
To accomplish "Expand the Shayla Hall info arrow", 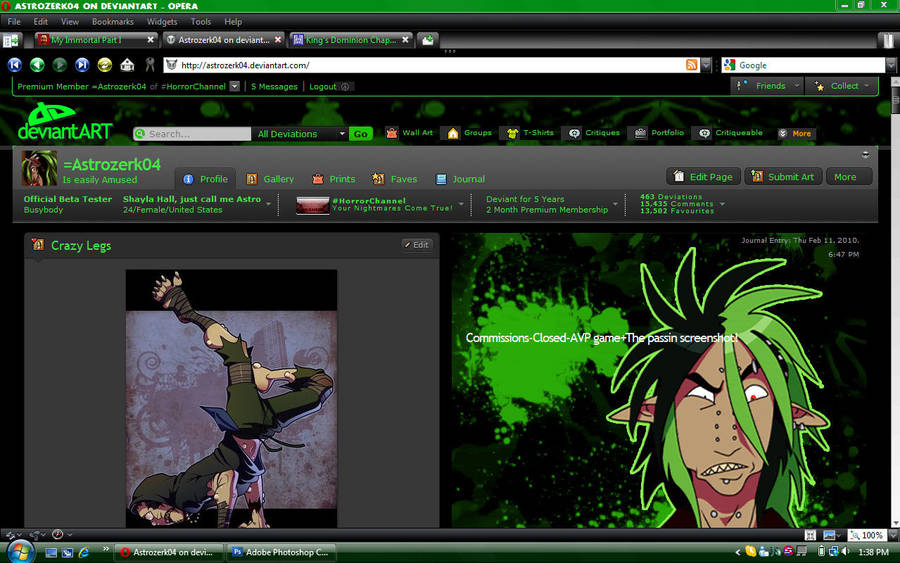I will pyautogui.click(x=269, y=204).
